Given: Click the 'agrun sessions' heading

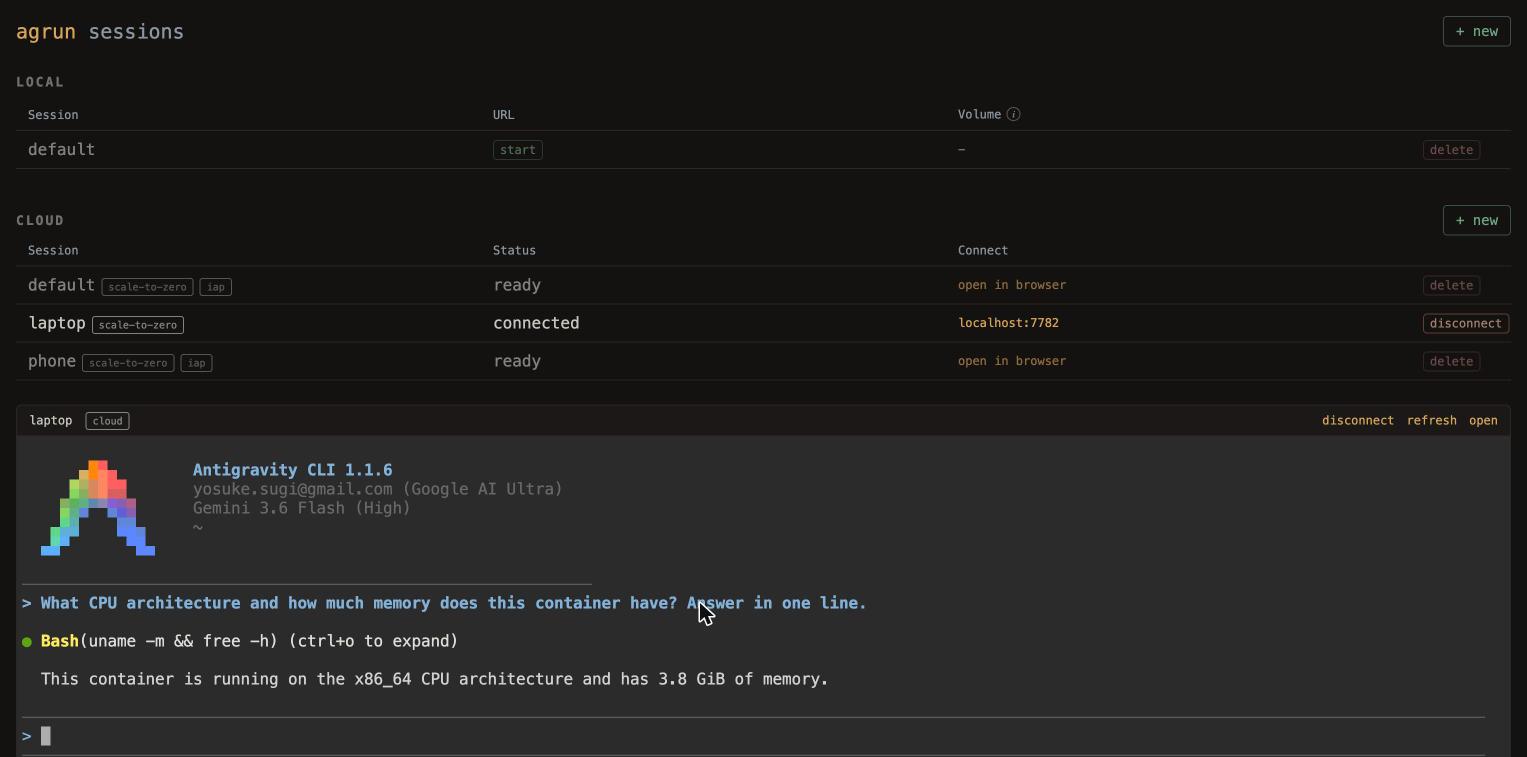Looking at the screenshot, I should click(100, 32).
